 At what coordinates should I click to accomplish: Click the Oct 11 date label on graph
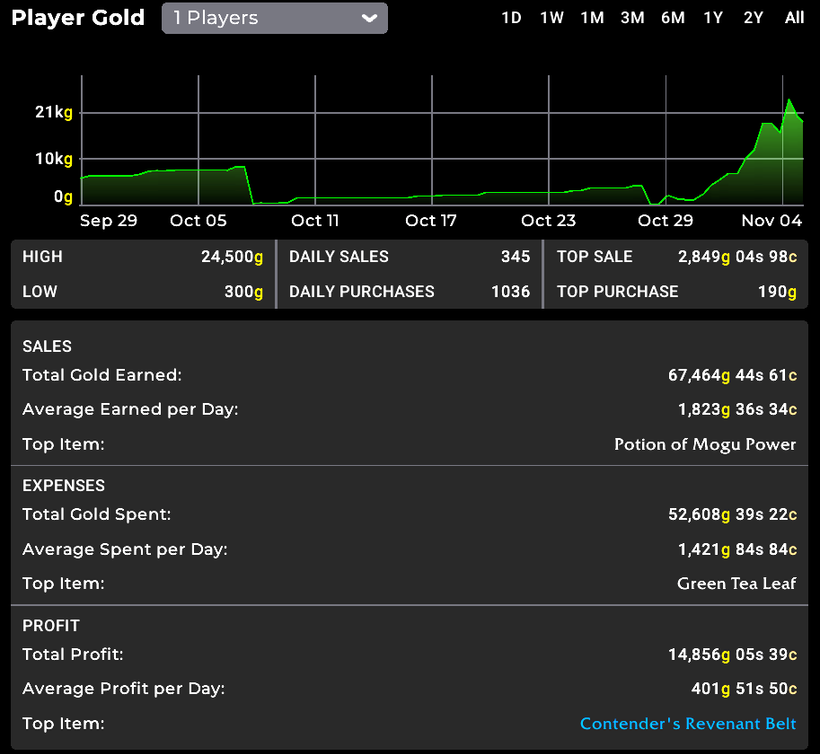tap(315, 220)
